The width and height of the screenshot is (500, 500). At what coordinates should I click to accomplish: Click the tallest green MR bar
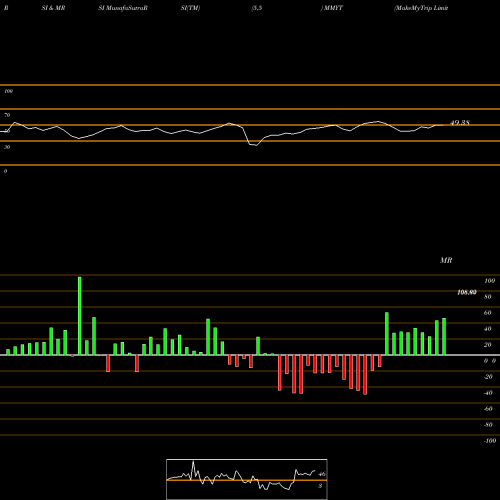pyautogui.click(x=80, y=316)
